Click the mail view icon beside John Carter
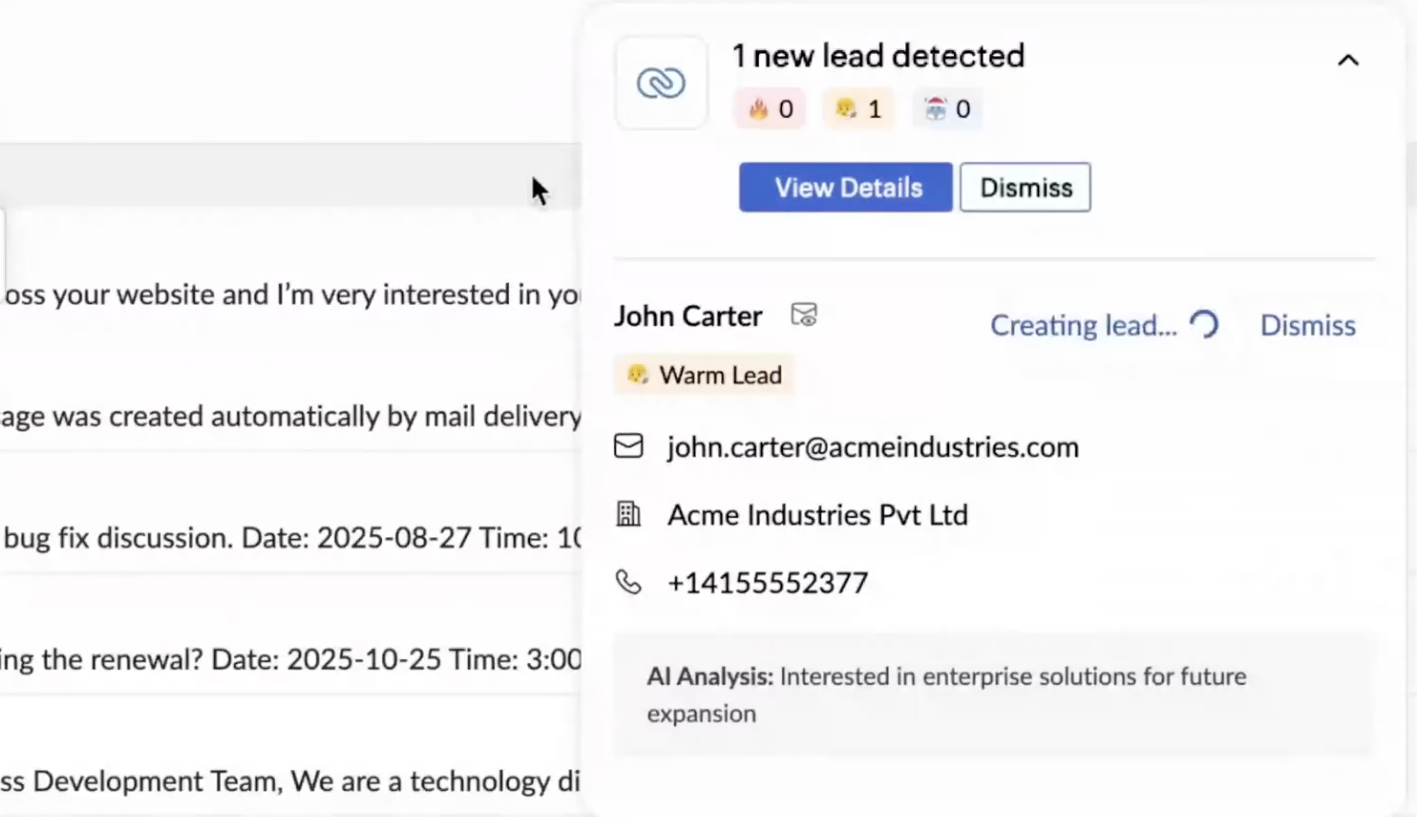This screenshot has height=817, width=1417. pyautogui.click(x=804, y=316)
